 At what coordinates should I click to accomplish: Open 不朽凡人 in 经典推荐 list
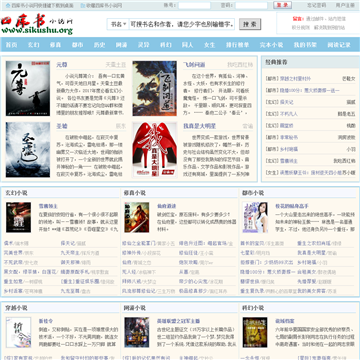pyautogui.click(x=289, y=114)
